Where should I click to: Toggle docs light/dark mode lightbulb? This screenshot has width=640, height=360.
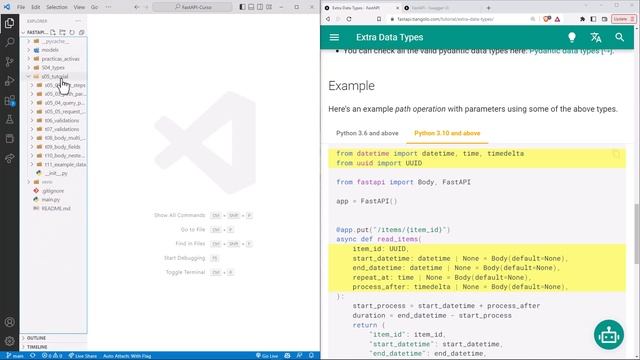(x=572, y=38)
